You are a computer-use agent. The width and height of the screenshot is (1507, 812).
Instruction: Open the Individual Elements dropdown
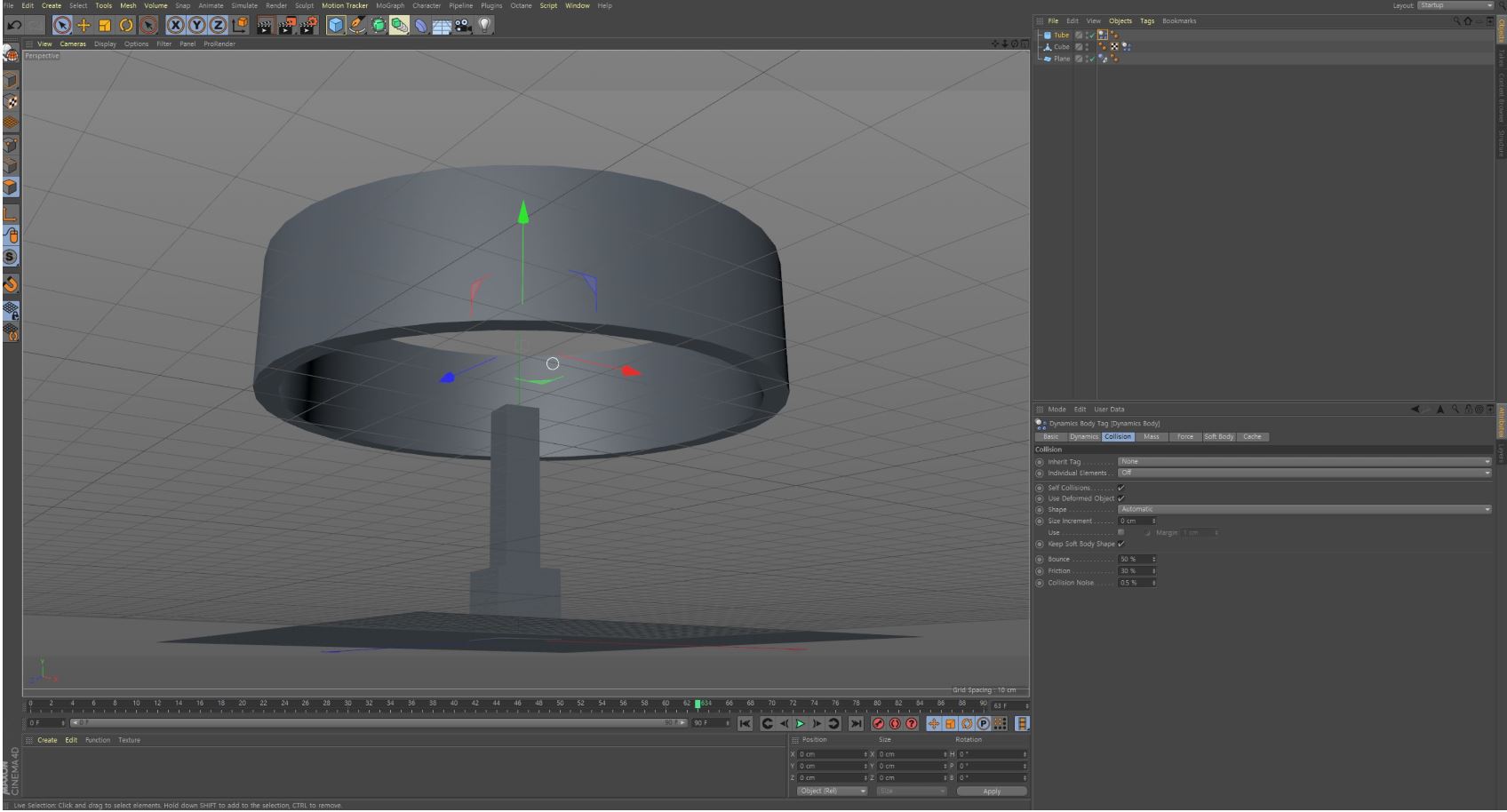tap(1304, 473)
